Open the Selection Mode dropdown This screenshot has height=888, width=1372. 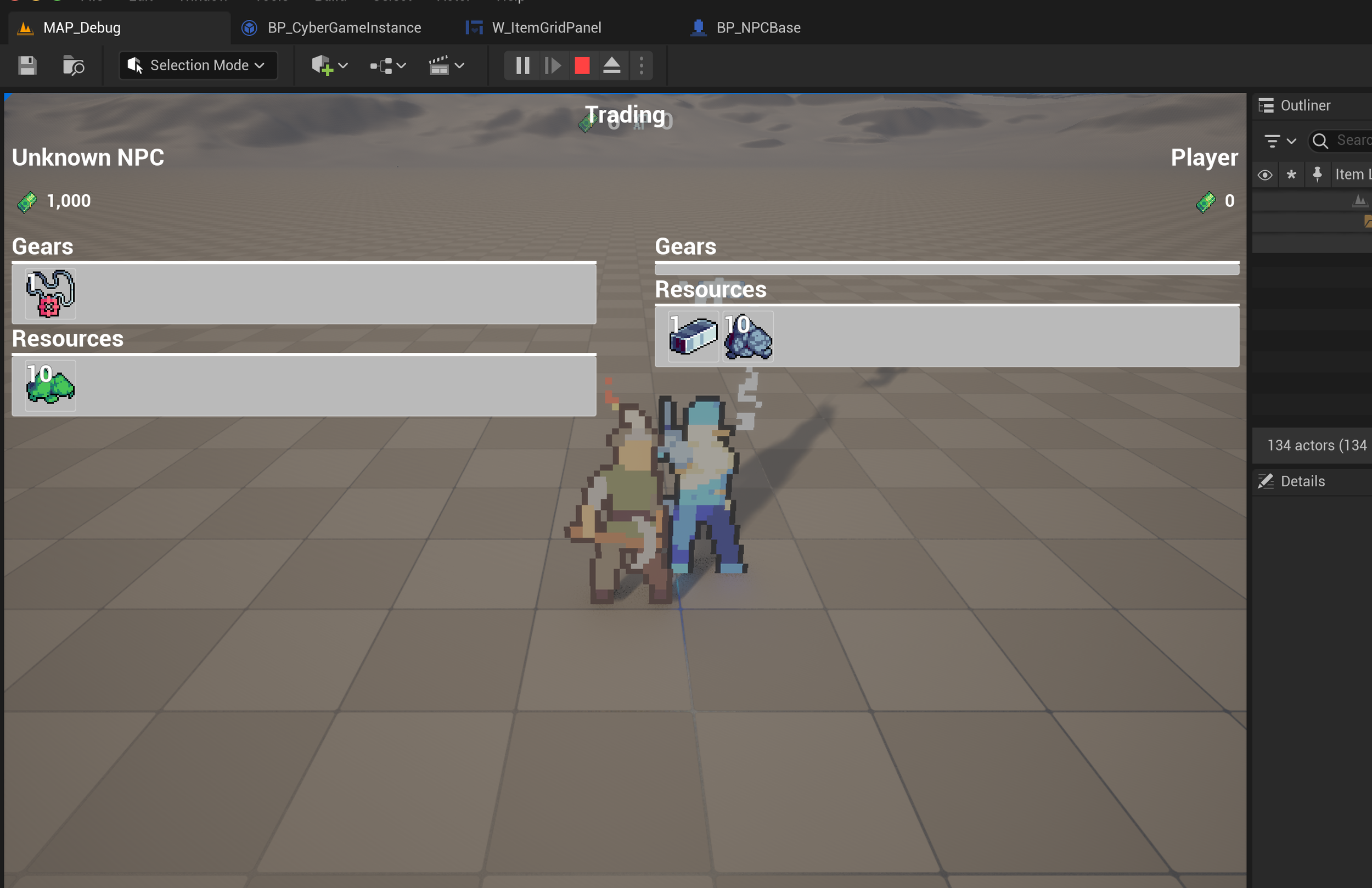[x=198, y=66]
